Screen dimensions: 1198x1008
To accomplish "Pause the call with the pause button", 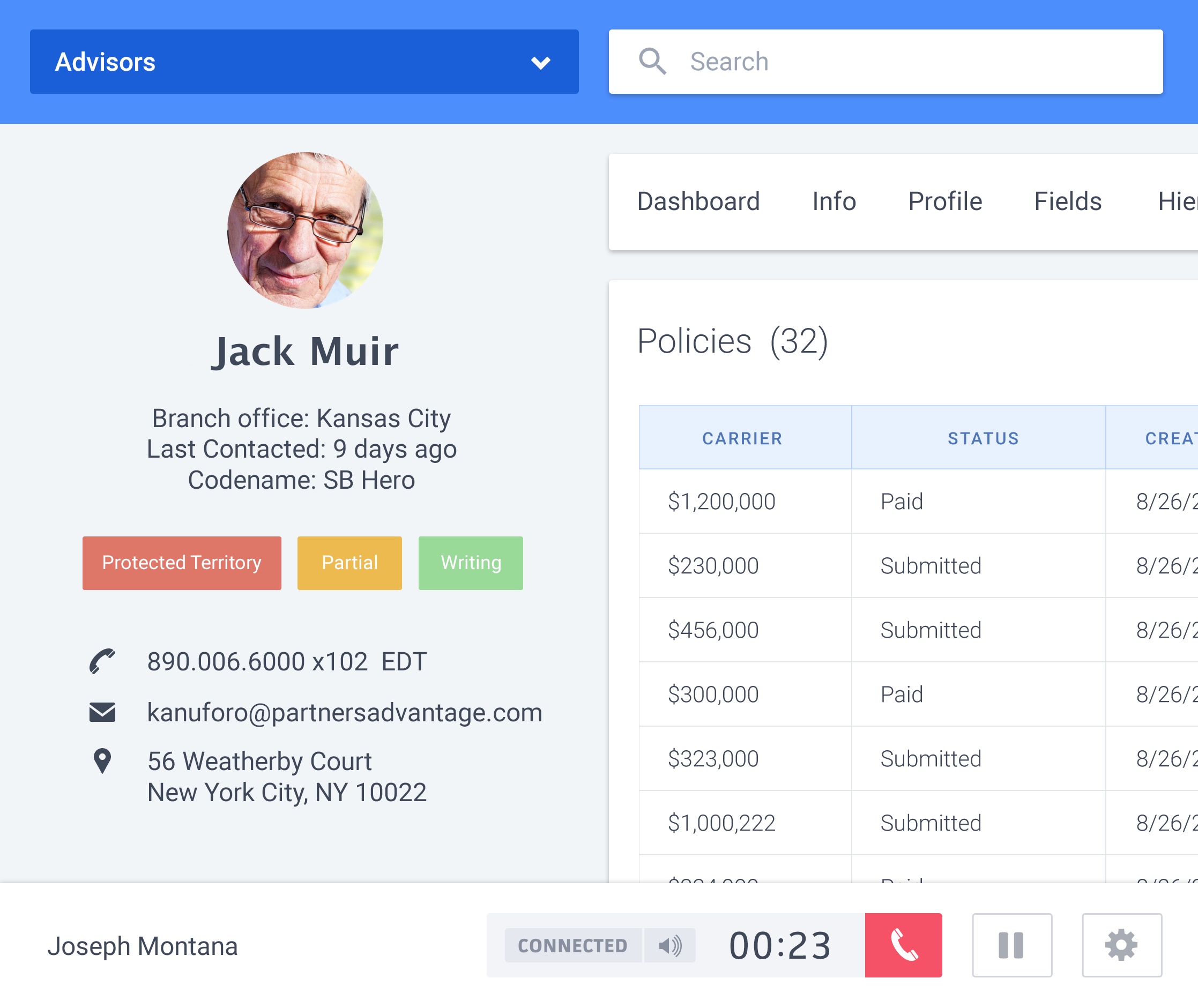I will (1011, 945).
